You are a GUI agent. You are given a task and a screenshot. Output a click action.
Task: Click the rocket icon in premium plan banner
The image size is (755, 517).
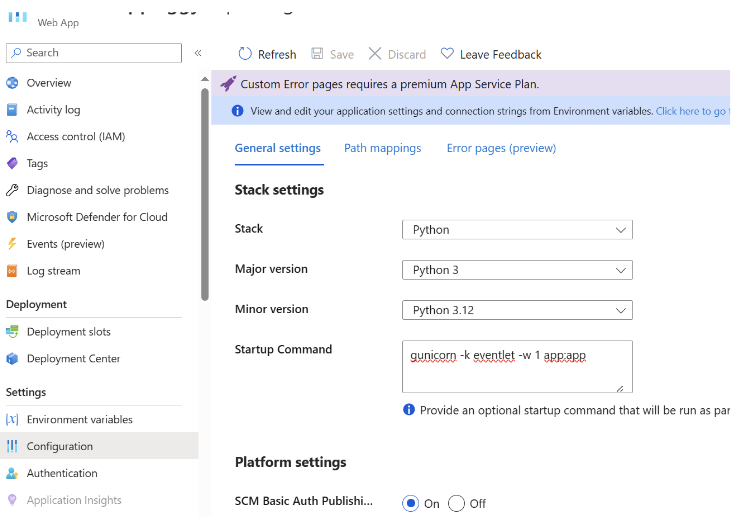pos(228,84)
